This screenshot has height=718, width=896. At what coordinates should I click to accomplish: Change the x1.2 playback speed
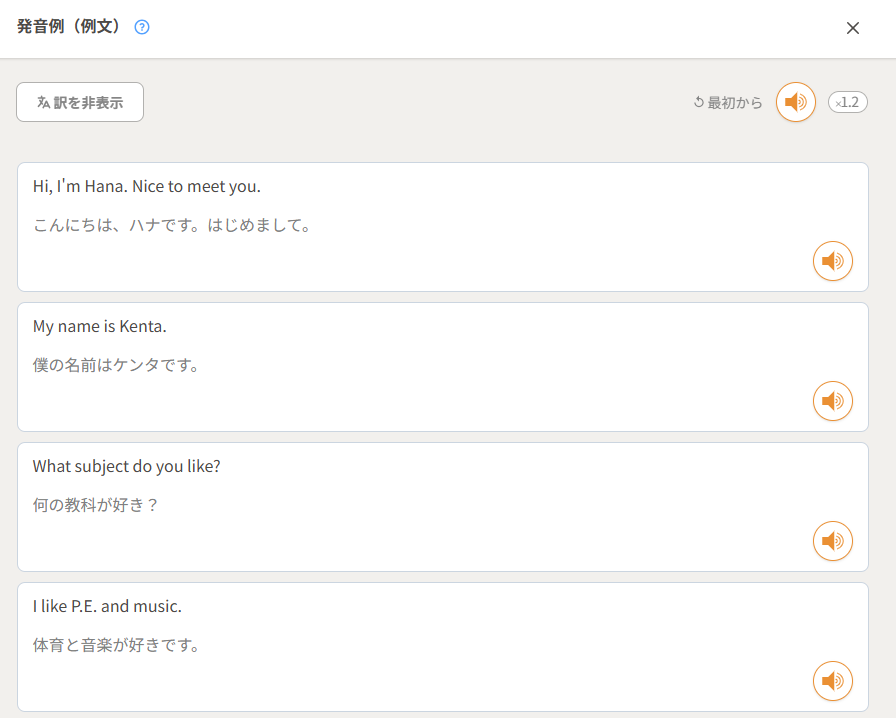848,102
